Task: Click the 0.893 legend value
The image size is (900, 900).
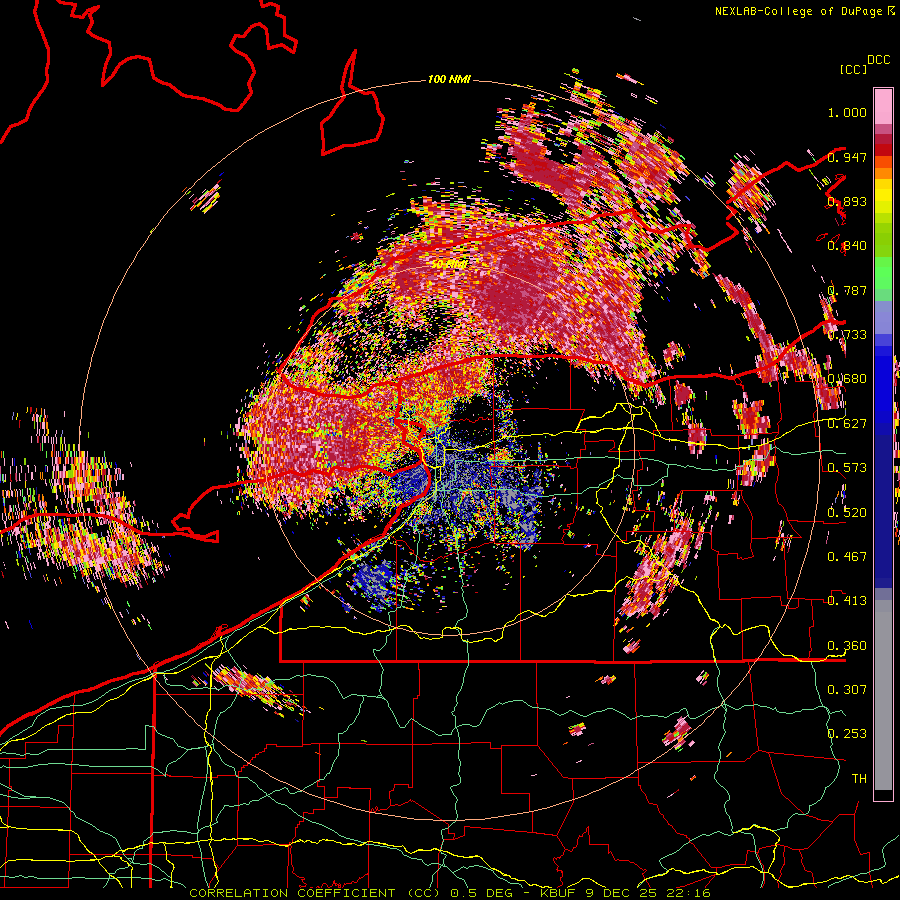Action: (847, 201)
